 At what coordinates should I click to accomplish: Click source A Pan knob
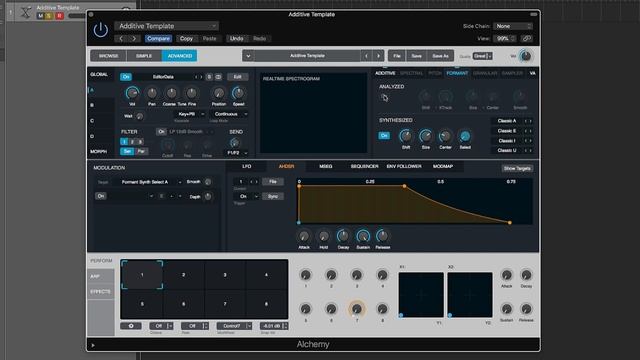tap(152, 93)
